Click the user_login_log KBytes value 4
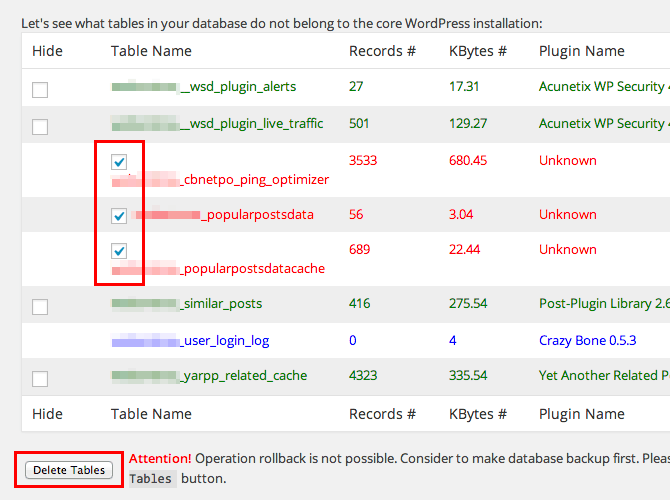The image size is (670, 500). coord(453,340)
